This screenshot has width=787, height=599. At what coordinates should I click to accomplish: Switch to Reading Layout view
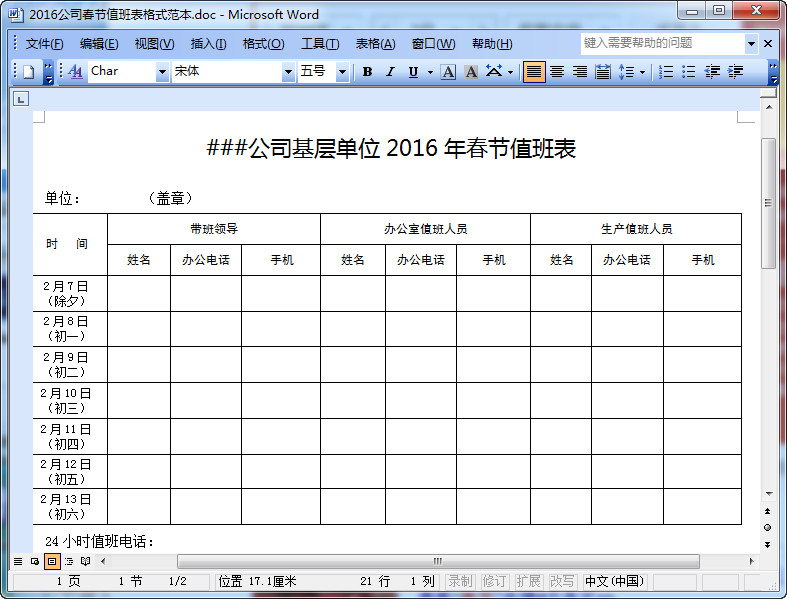click(x=85, y=561)
